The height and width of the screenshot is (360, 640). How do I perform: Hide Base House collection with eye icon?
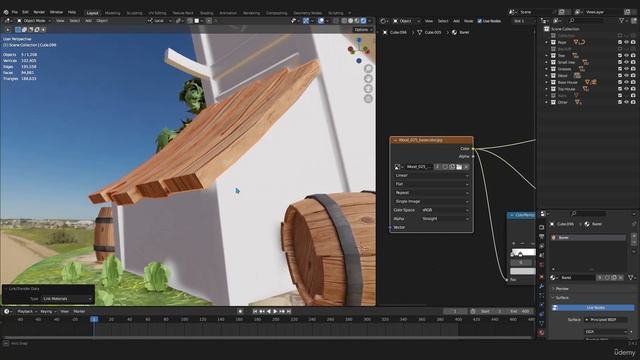(627, 82)
